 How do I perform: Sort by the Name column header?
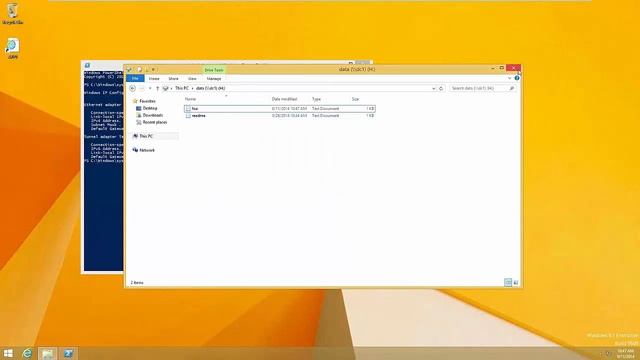point(190,99)
